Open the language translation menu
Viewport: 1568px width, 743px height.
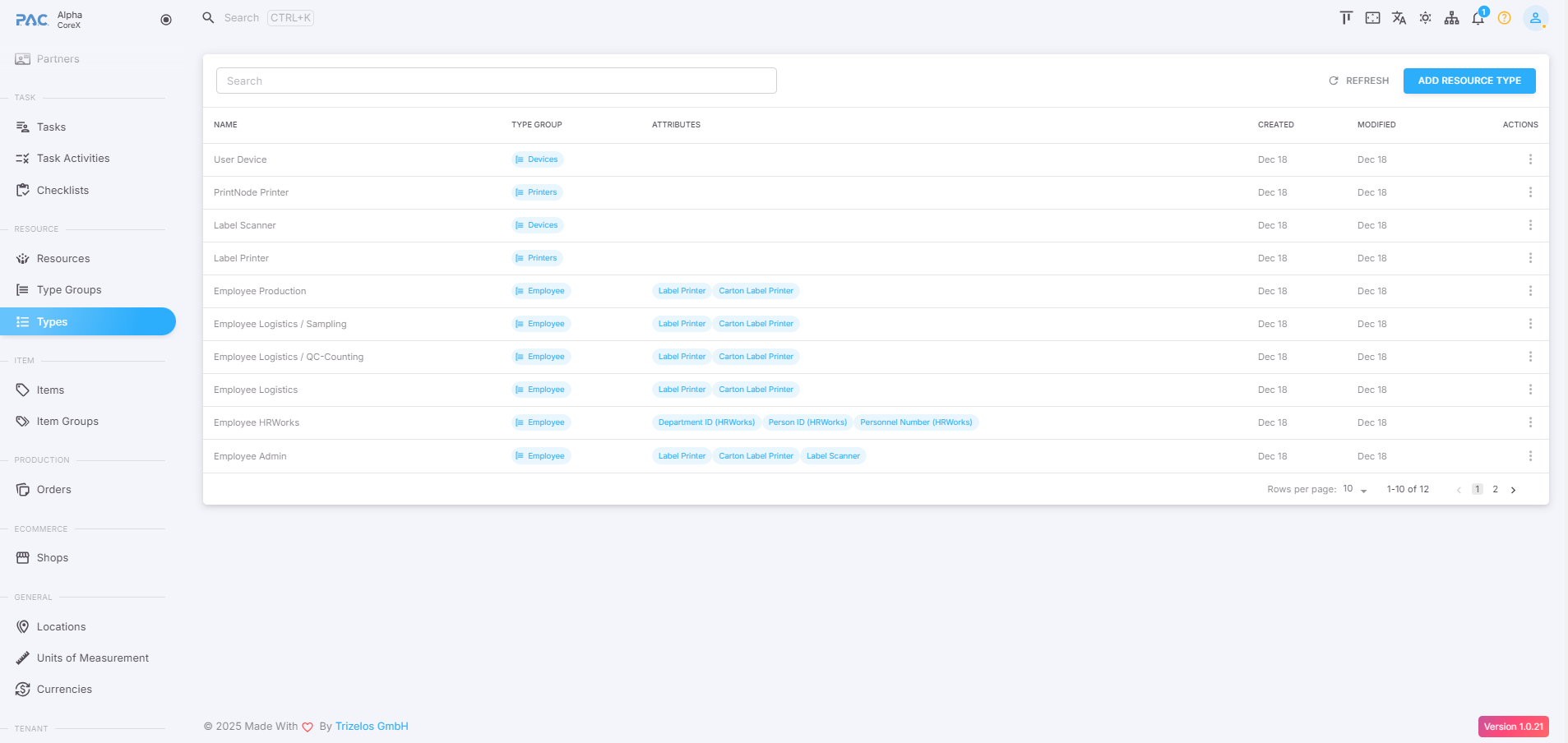pyautogui.click(x=1399, y=18)
